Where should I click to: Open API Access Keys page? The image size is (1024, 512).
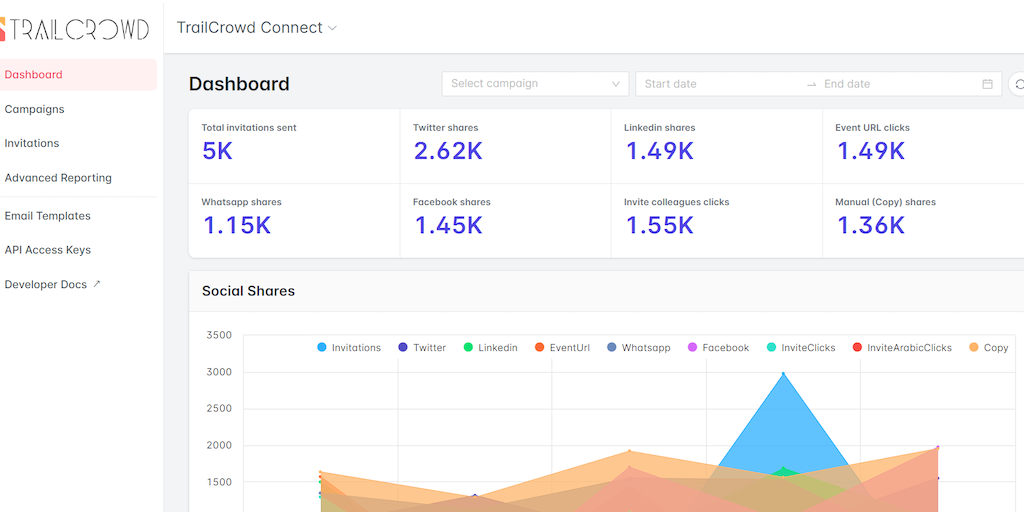click(48, 250)
